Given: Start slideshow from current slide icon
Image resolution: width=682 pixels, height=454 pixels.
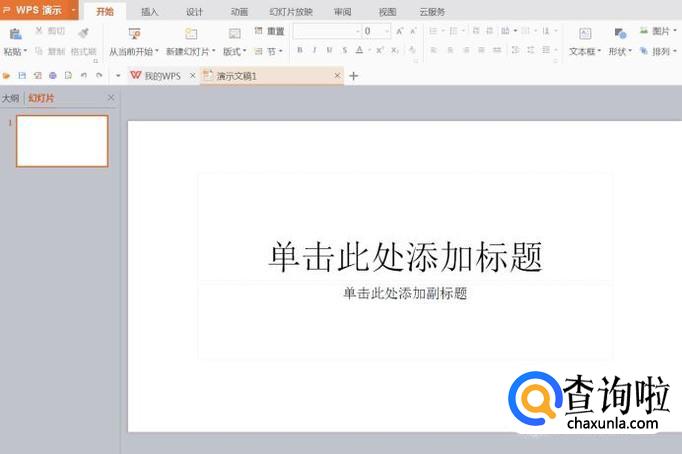Looking at the screenshot, I should 134,34.
